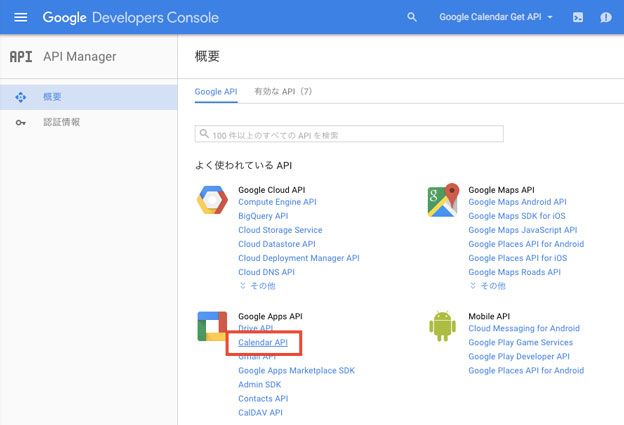
Task: Open the notifications alert icon
Action: click(x=606, y=17)
